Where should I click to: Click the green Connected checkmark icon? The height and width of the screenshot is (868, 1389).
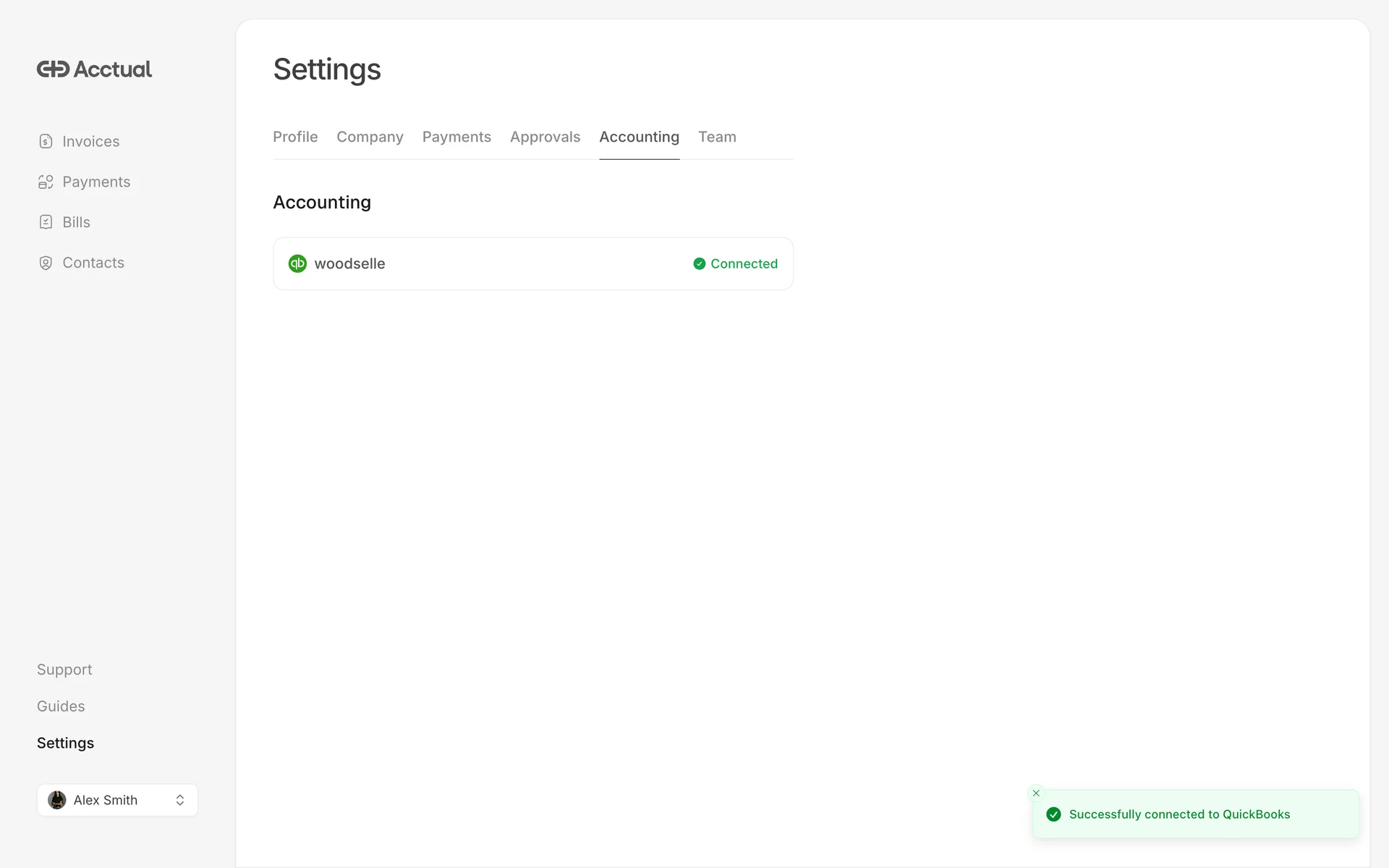(x=699, y=264)
